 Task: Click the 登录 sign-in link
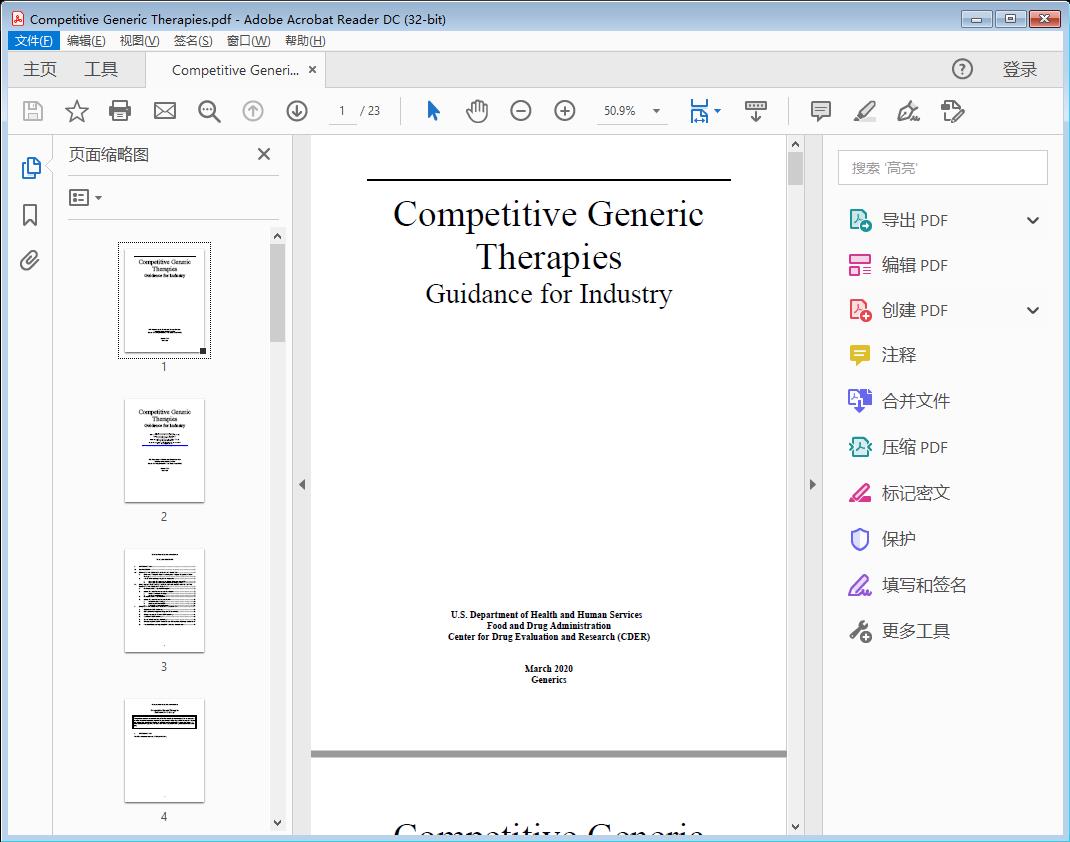(1020, 69)
